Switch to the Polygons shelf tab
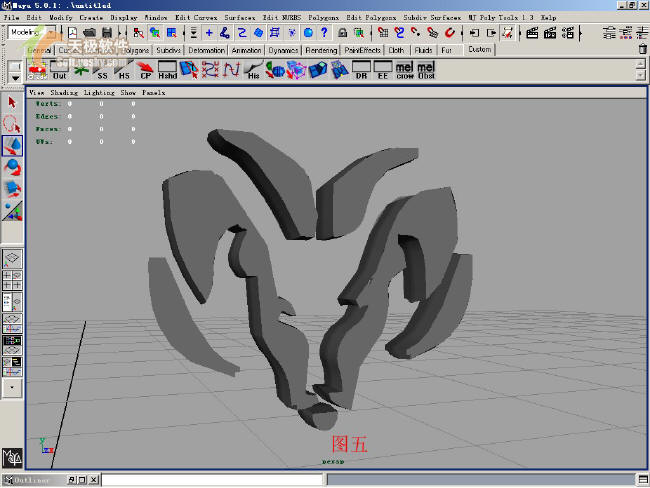This screenshot has height=488, width=650. 134,49
